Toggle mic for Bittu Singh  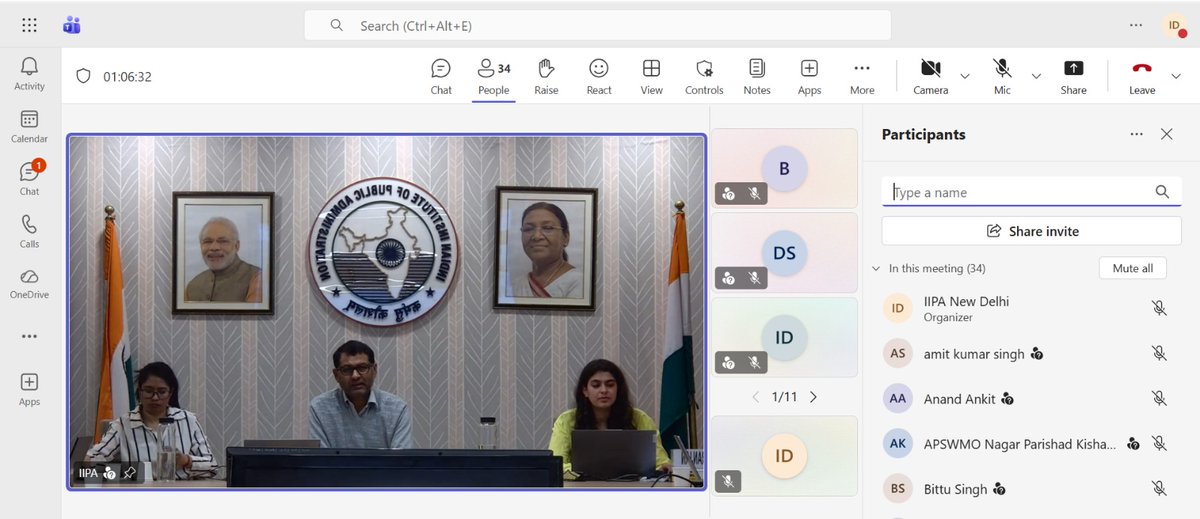[1159, 489]
